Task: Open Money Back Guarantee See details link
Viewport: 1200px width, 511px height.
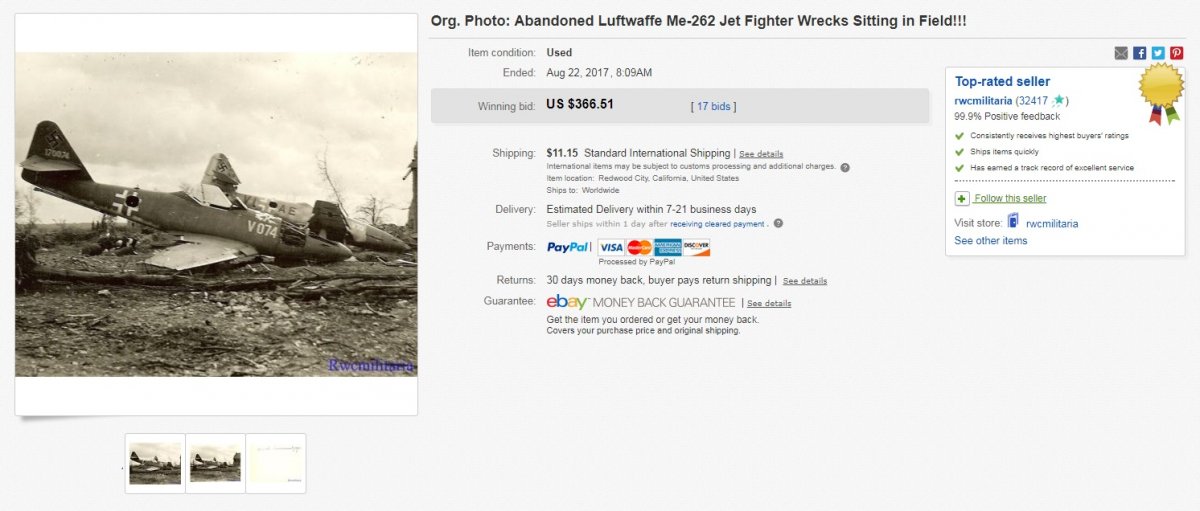Action: click(x=769, y=303)
